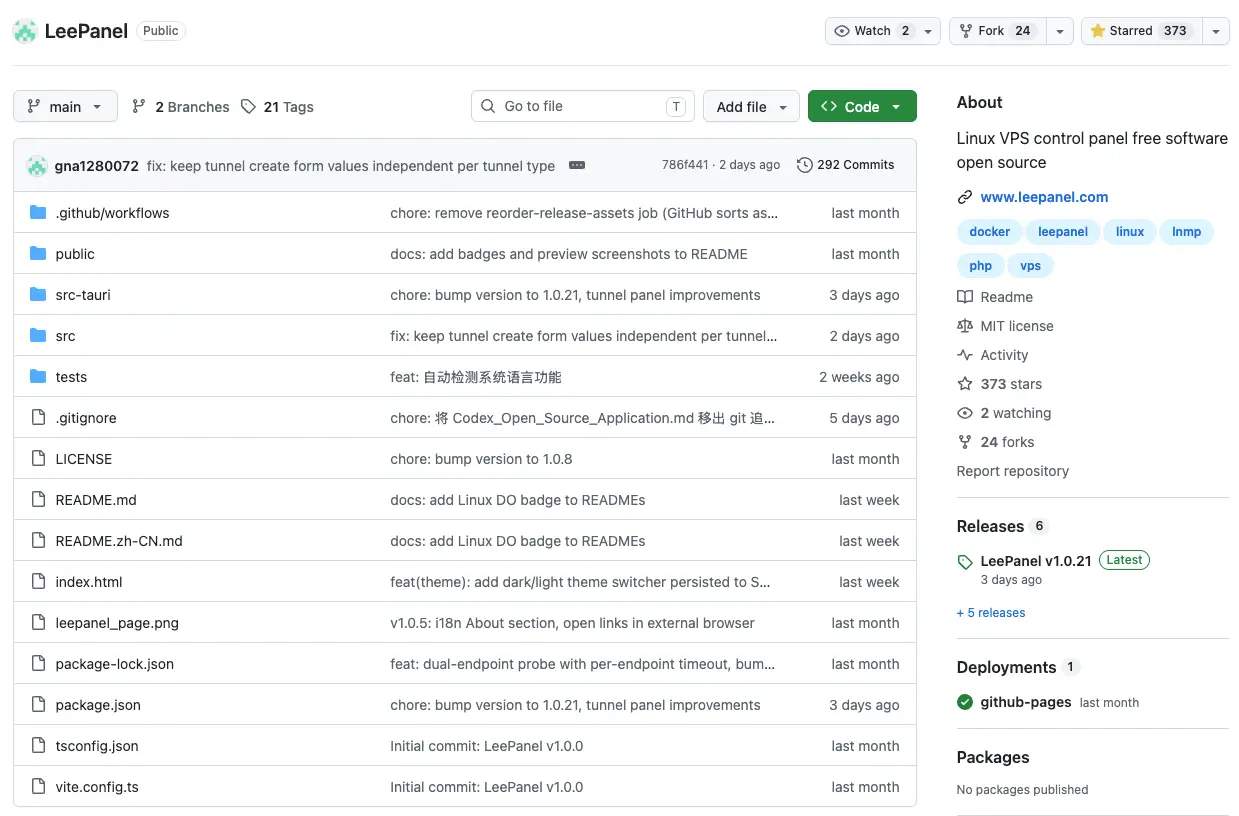This screenshot has width=1239, height=816.
Task: Click the package.json file icon
Action: click(38, 704)
